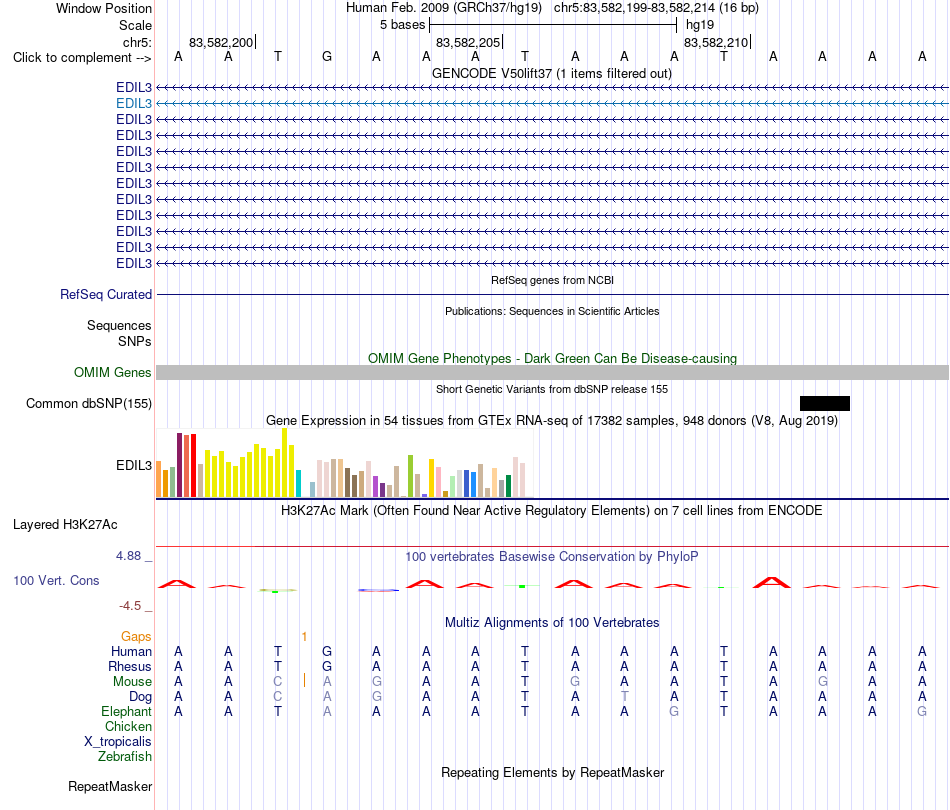Click the dark maroon GTEx expression bar
950x810 pixels.
pyautogui.click(x=179, y=465)
